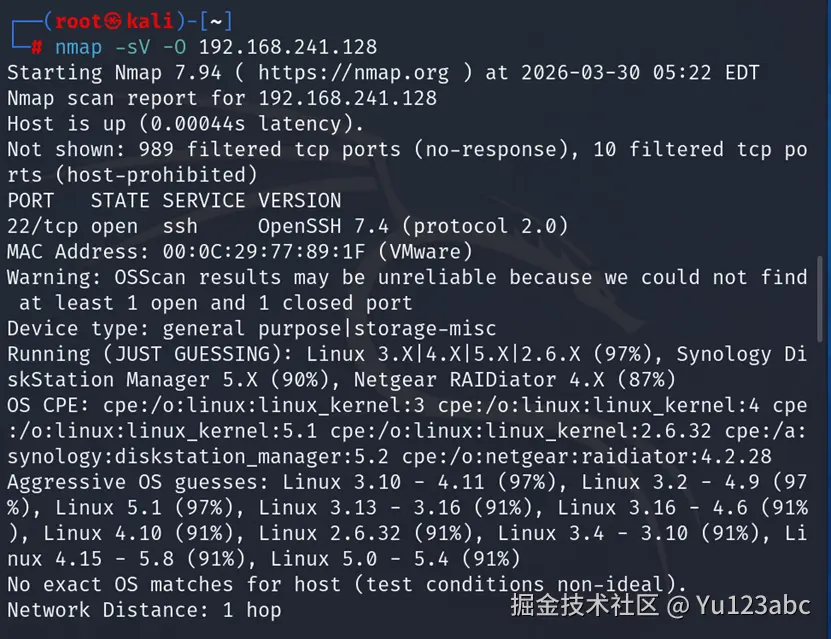
Task: Click the 掘金技术社区 watermark text
Action: click(x=585, y=605)
